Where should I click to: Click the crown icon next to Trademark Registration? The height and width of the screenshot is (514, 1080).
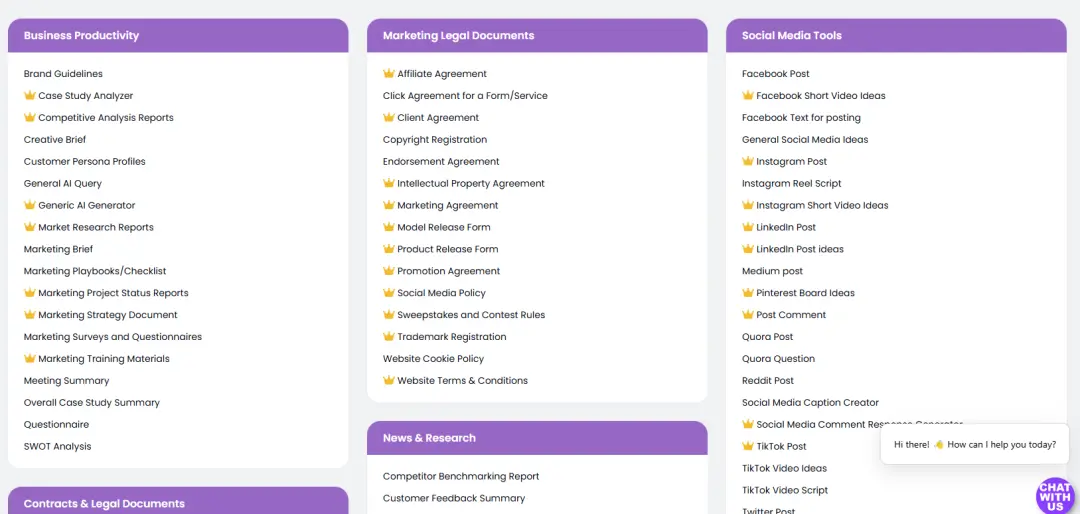pos(389,337)
